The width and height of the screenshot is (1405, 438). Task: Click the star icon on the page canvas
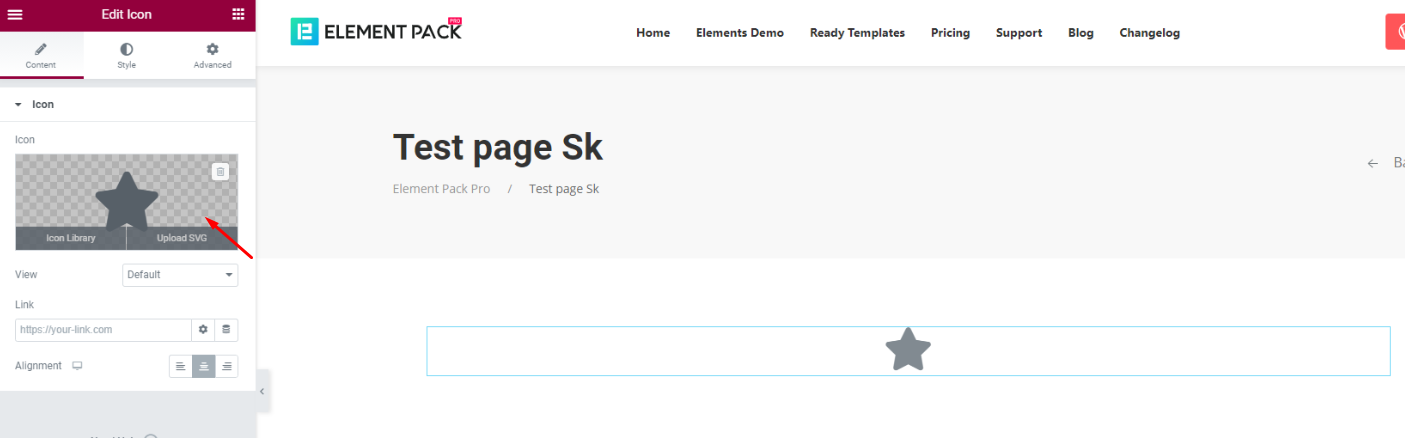(908, 350)
